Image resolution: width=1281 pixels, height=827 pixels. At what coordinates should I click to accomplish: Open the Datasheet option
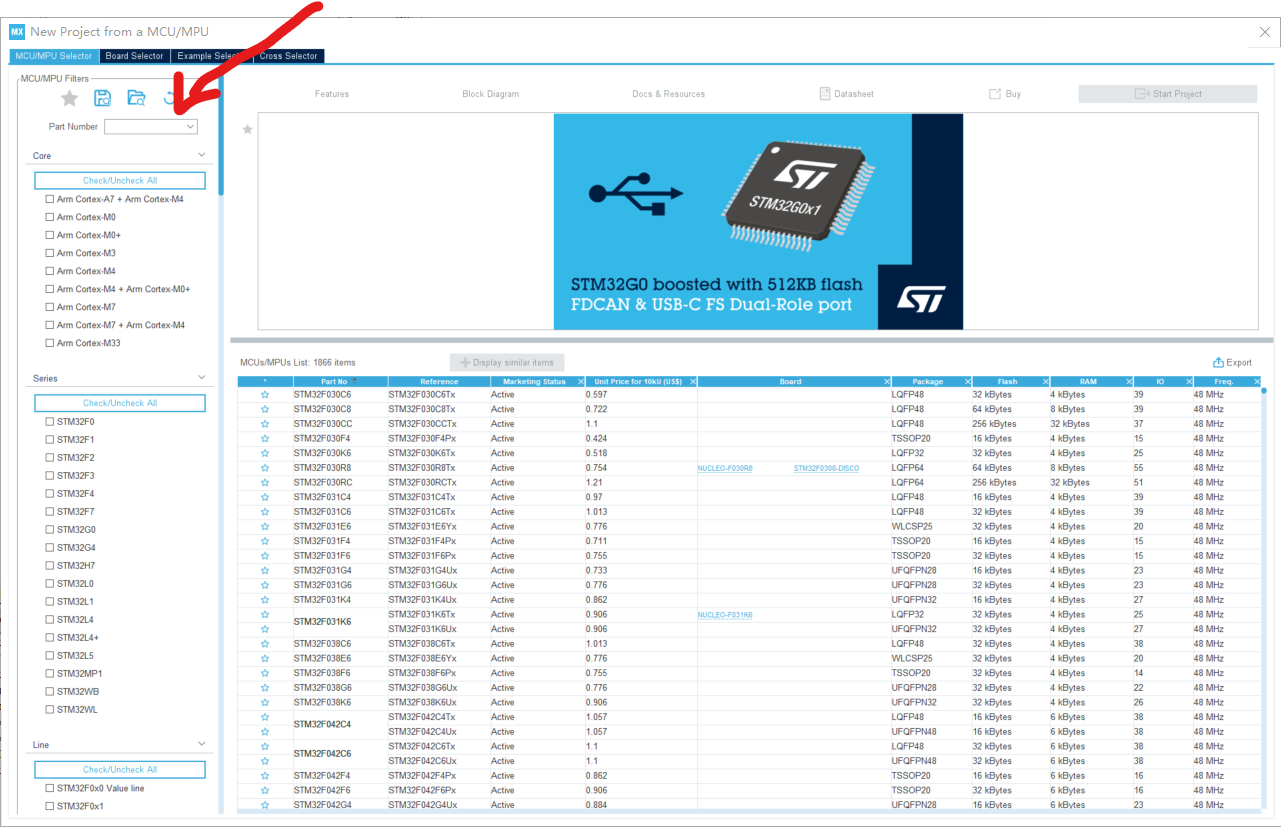click(846, 94)
